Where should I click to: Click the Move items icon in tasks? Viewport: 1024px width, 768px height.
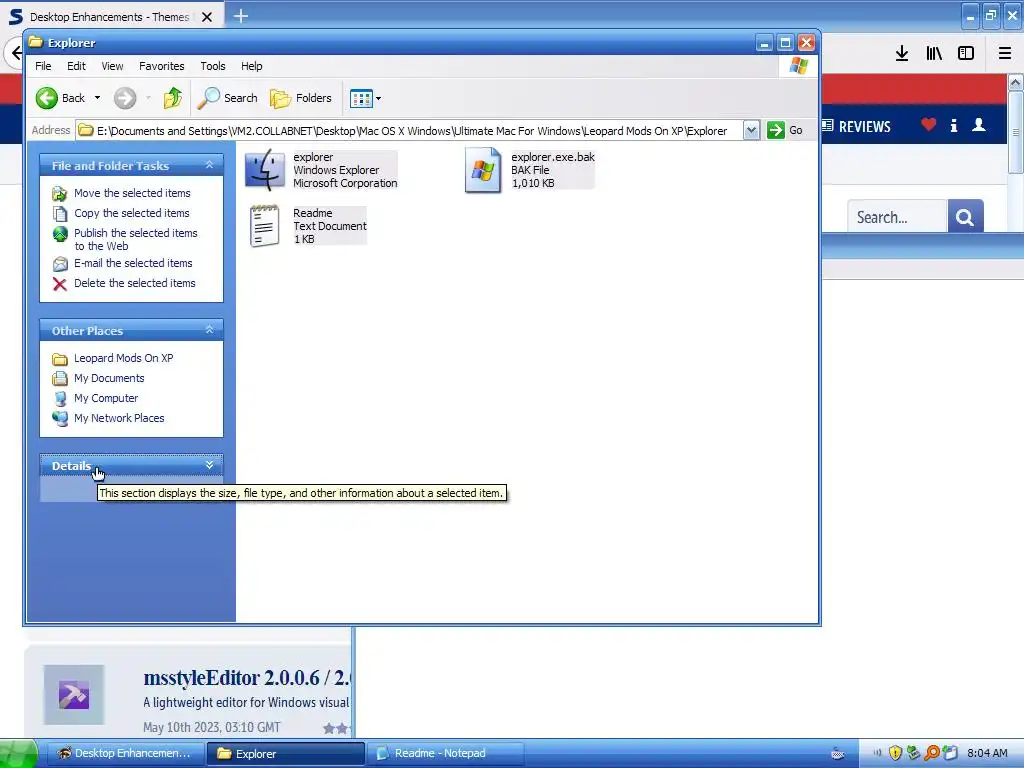click(x=59, y=194)
